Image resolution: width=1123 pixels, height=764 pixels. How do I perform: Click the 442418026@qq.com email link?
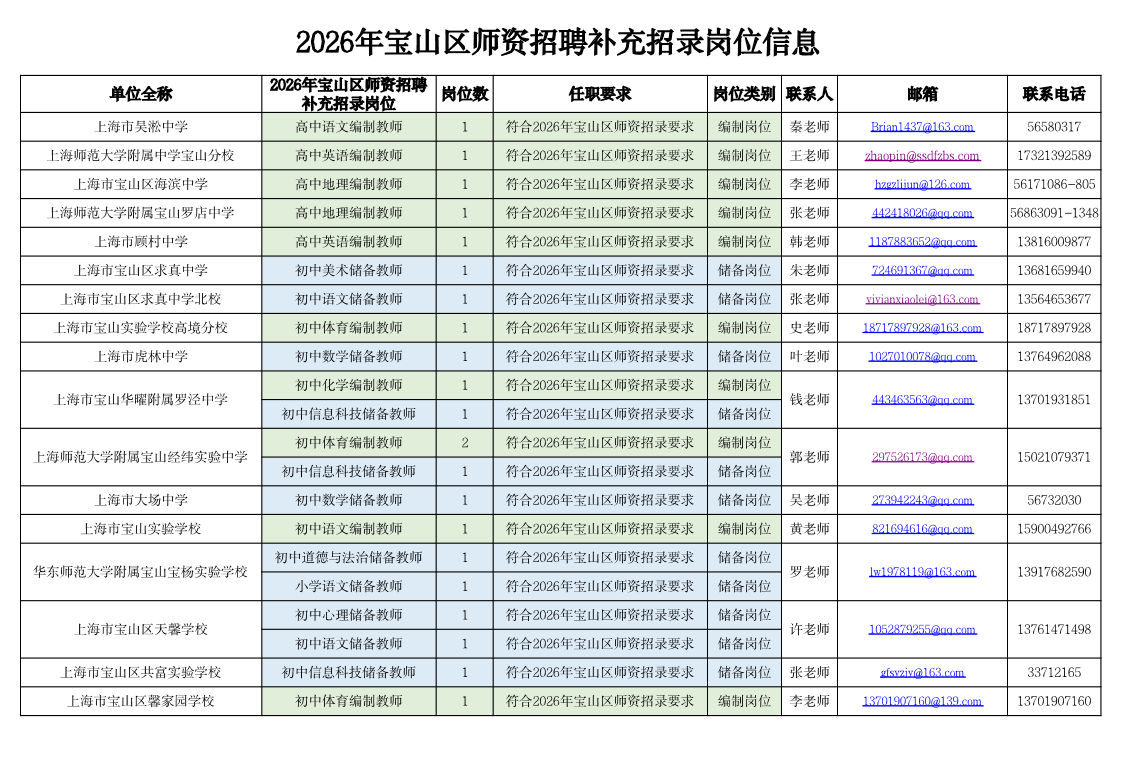[922, 213]
